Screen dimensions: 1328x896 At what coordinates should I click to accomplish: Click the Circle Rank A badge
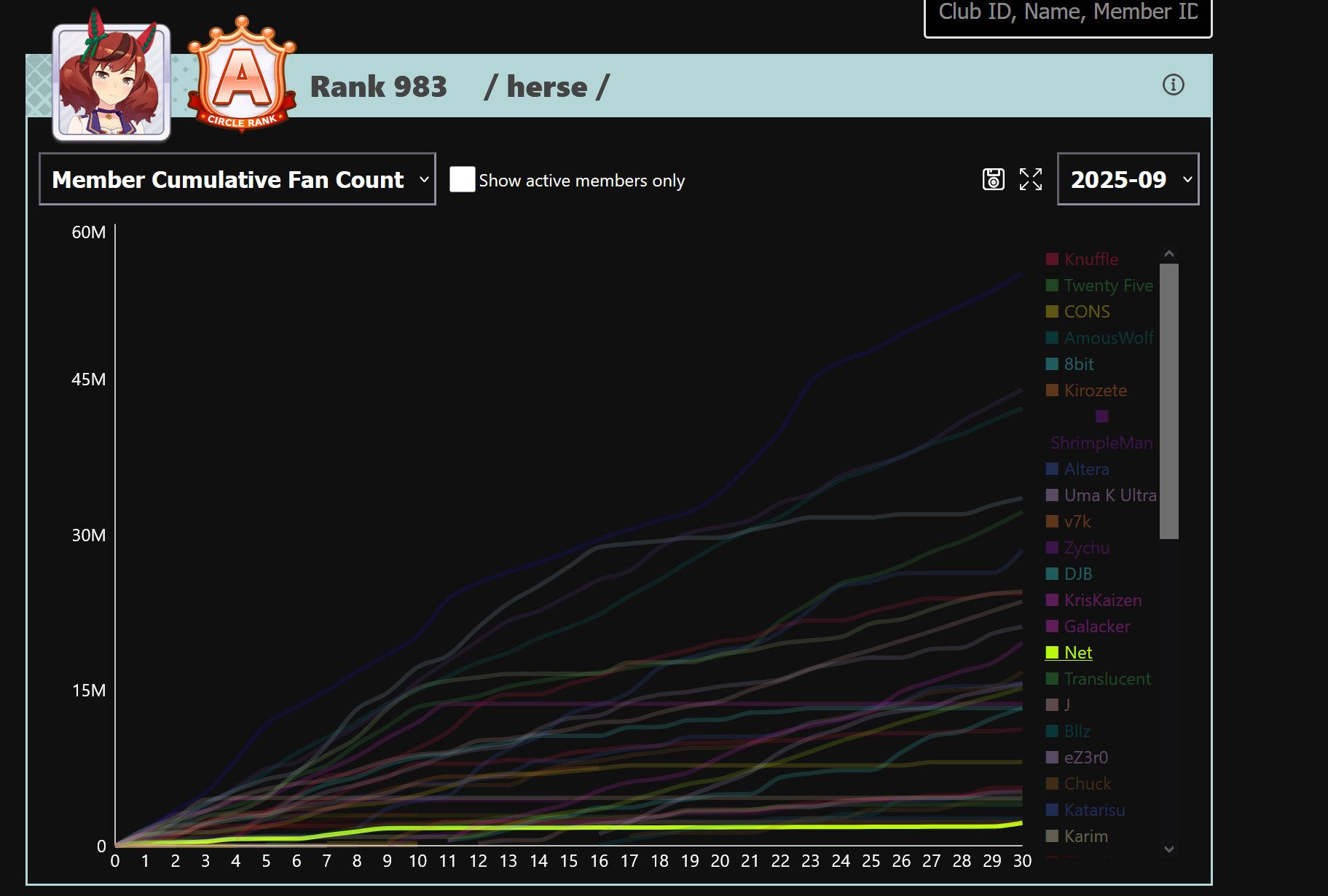242,75
